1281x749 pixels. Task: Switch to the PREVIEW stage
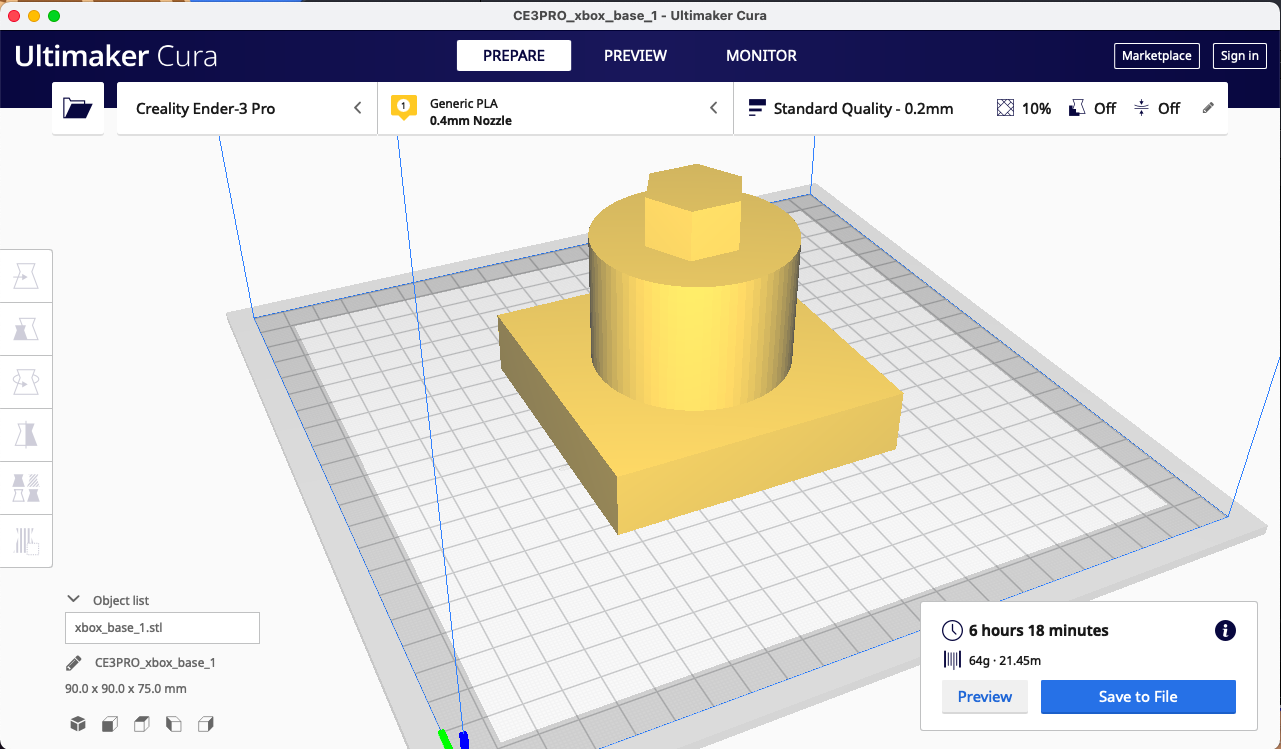pyautogui.click(x=635, y=56)
